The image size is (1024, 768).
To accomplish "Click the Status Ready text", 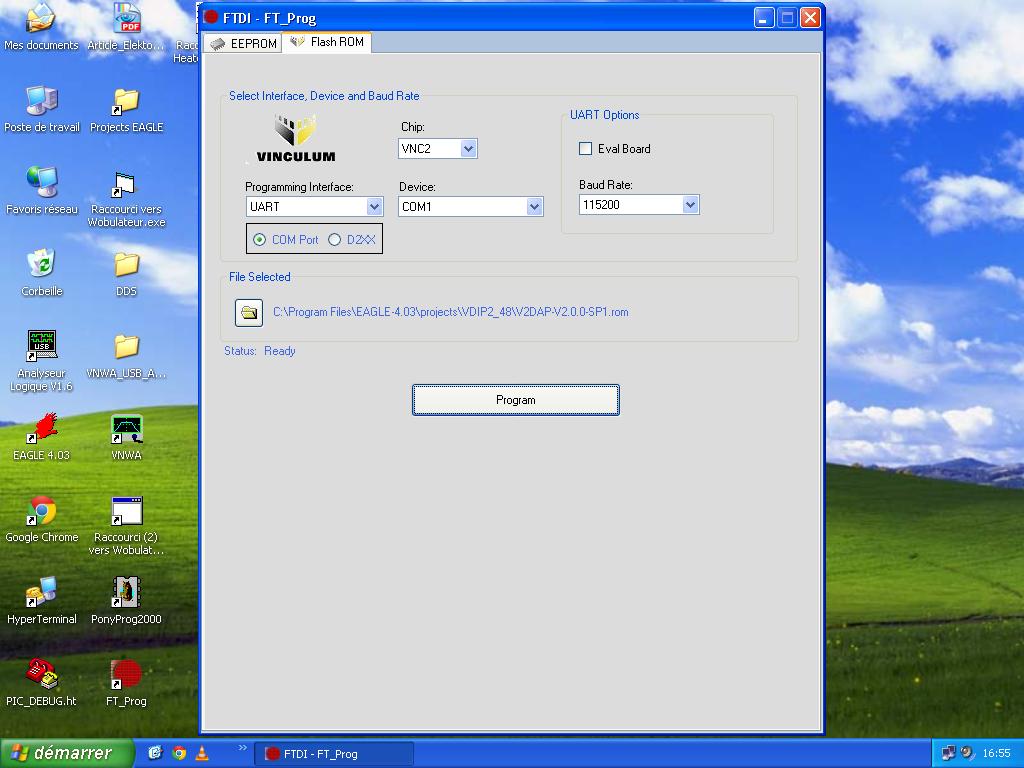I will [x=260, y=351].
